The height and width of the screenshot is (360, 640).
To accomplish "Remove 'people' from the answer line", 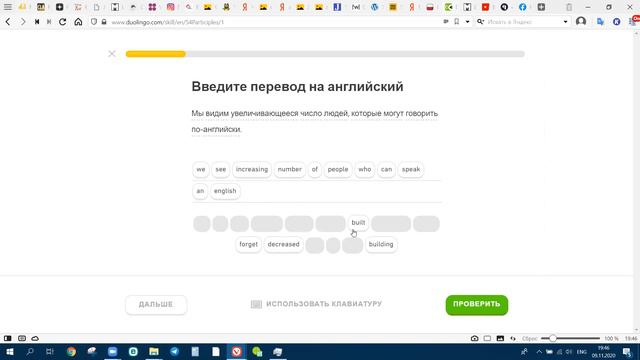I will click(x=338, y=169).
